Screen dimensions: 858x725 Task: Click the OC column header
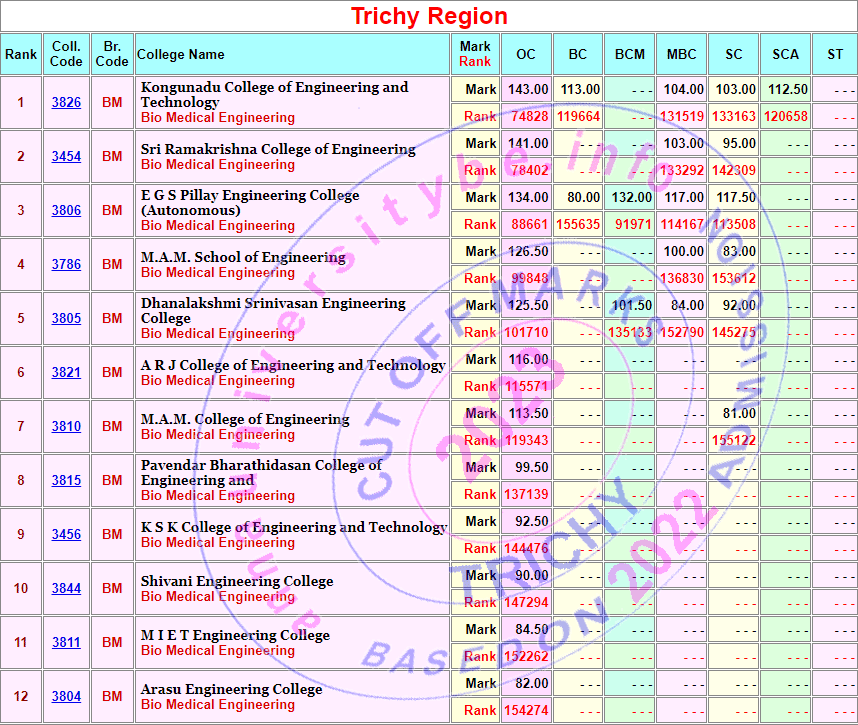point(526,54)
